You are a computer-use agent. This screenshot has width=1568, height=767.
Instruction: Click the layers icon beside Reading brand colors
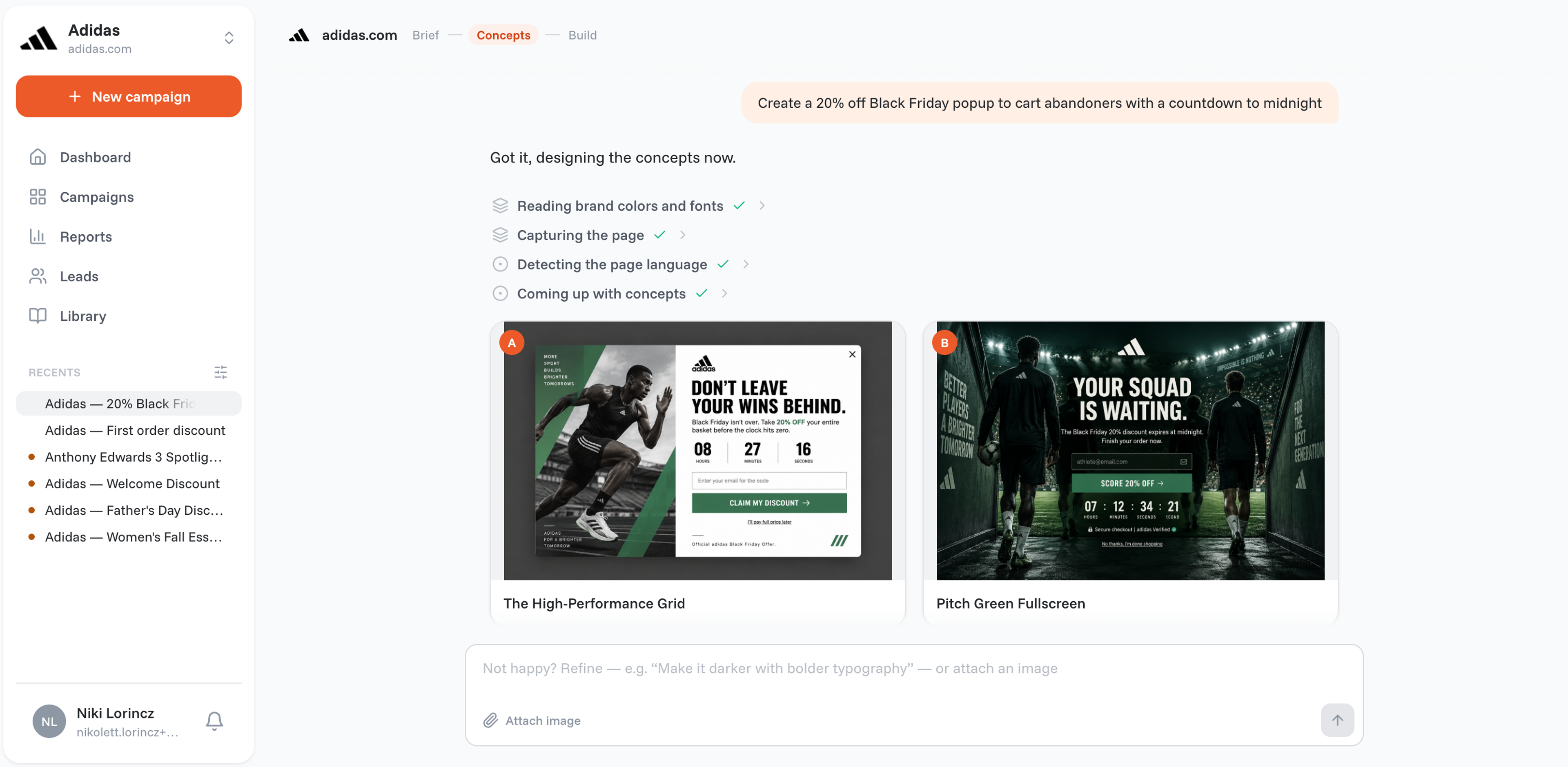click(x=500, y=206)
